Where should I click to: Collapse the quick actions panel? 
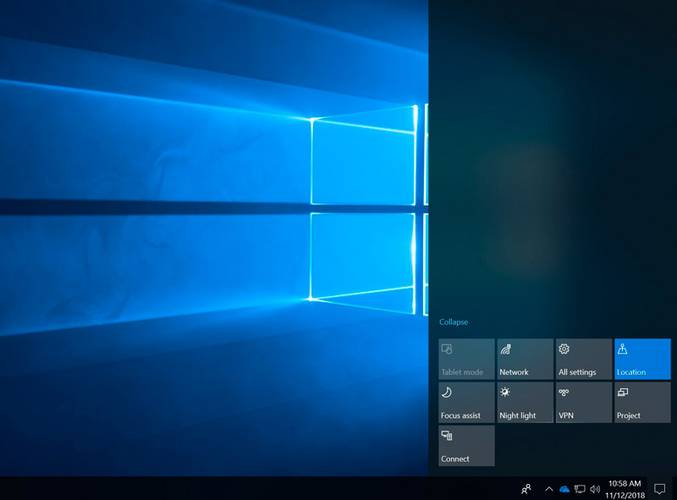click(x=453, y=322)
